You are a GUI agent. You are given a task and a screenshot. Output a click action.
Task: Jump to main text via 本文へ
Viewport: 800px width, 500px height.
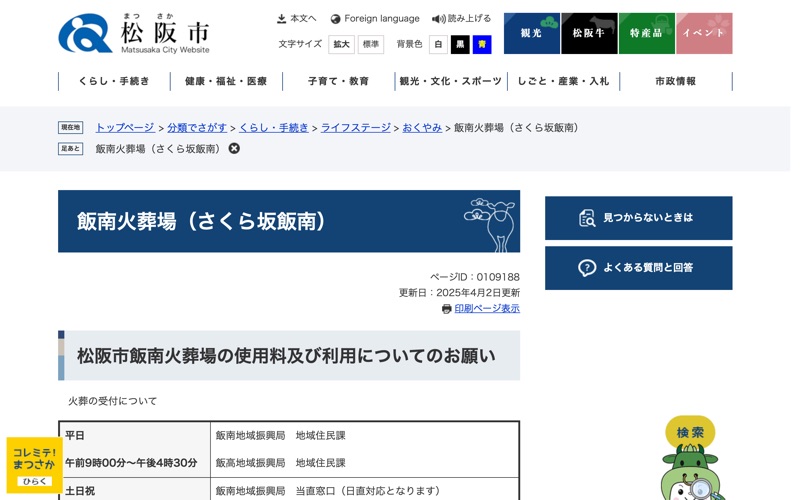[x=303, y=18]
